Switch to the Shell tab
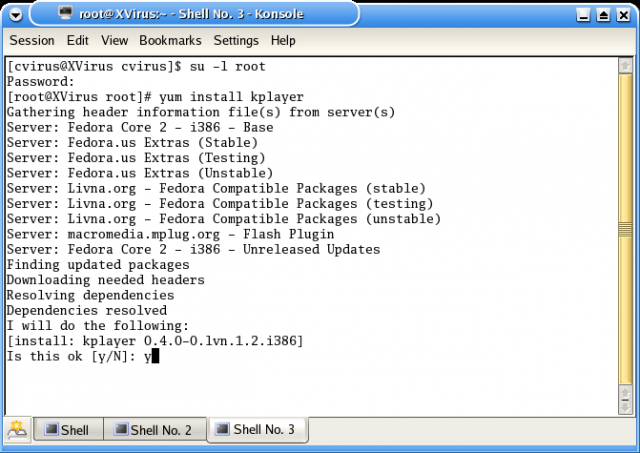Screen dimensions: 640x453 click(66, 430)
